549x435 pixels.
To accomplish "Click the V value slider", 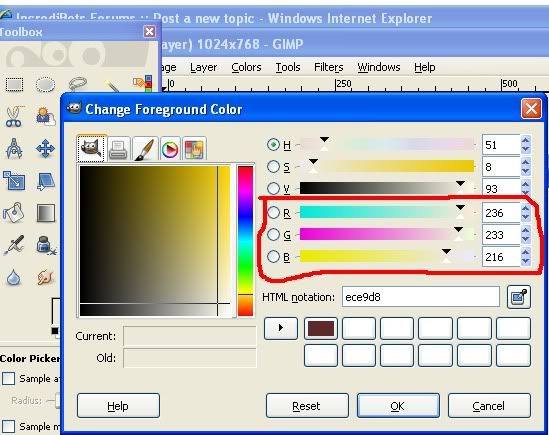I will point(387,188).
